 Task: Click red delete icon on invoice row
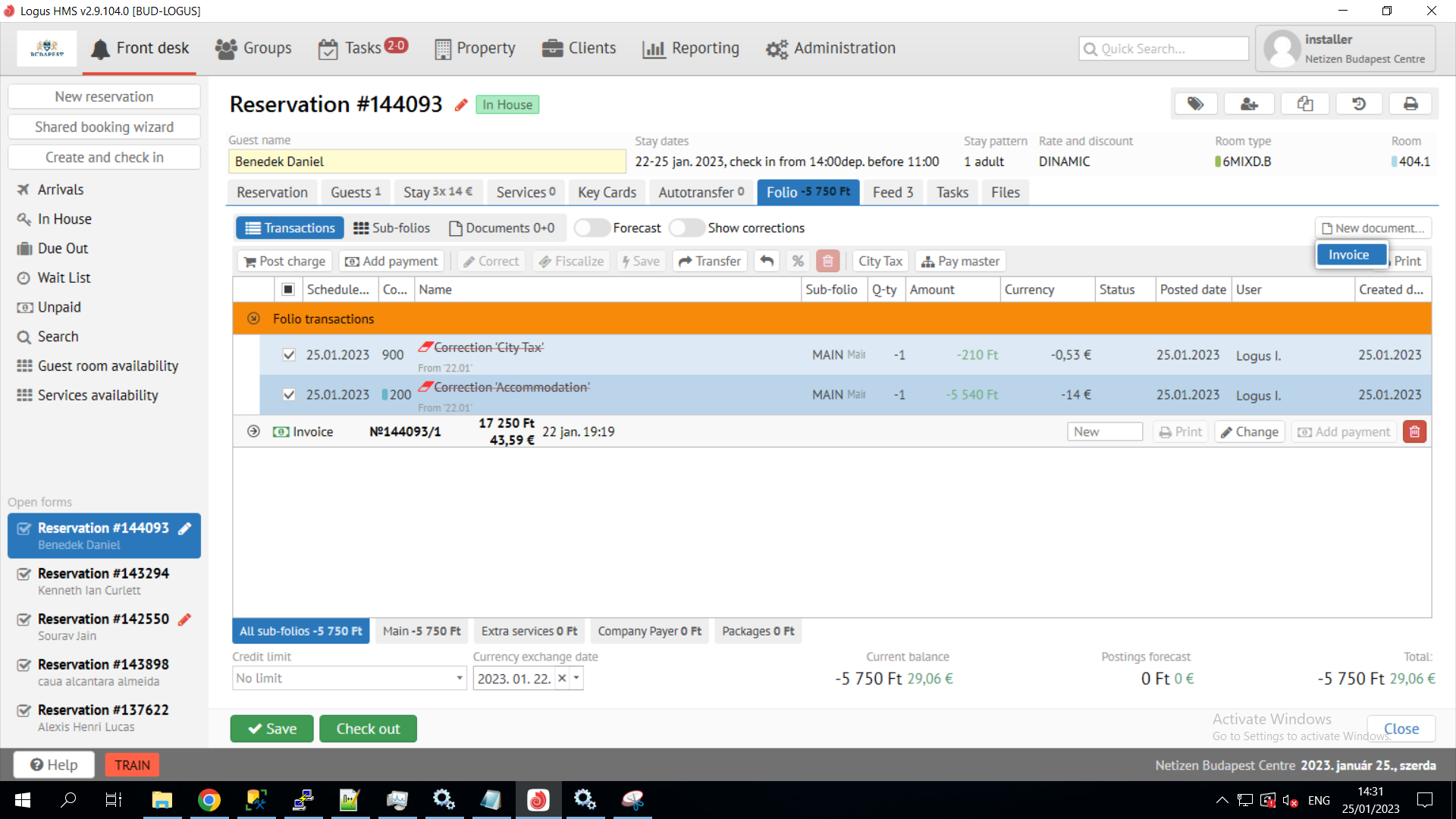pyautogui.click(x=1414, y=431)
